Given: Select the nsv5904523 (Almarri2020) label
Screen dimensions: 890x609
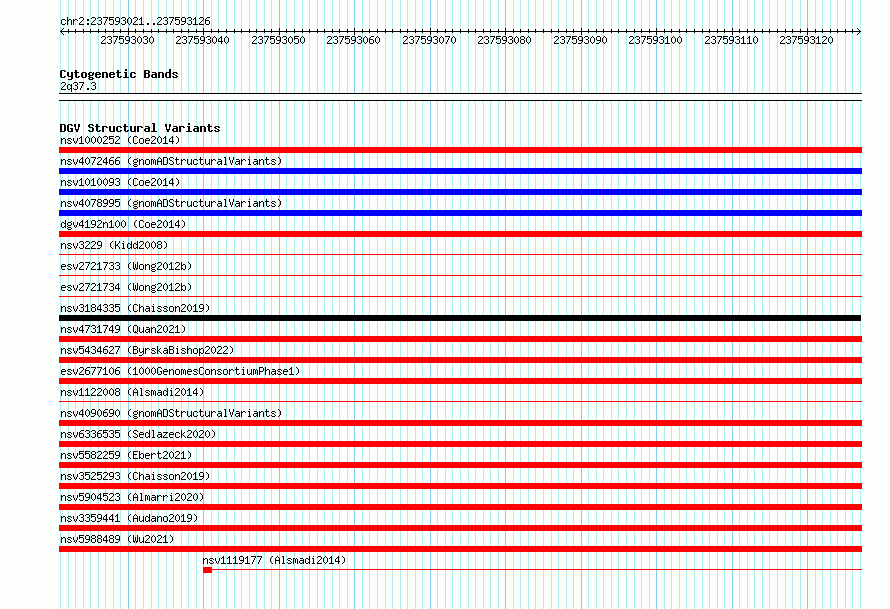Looking at the screenshot, I should 132,497.
